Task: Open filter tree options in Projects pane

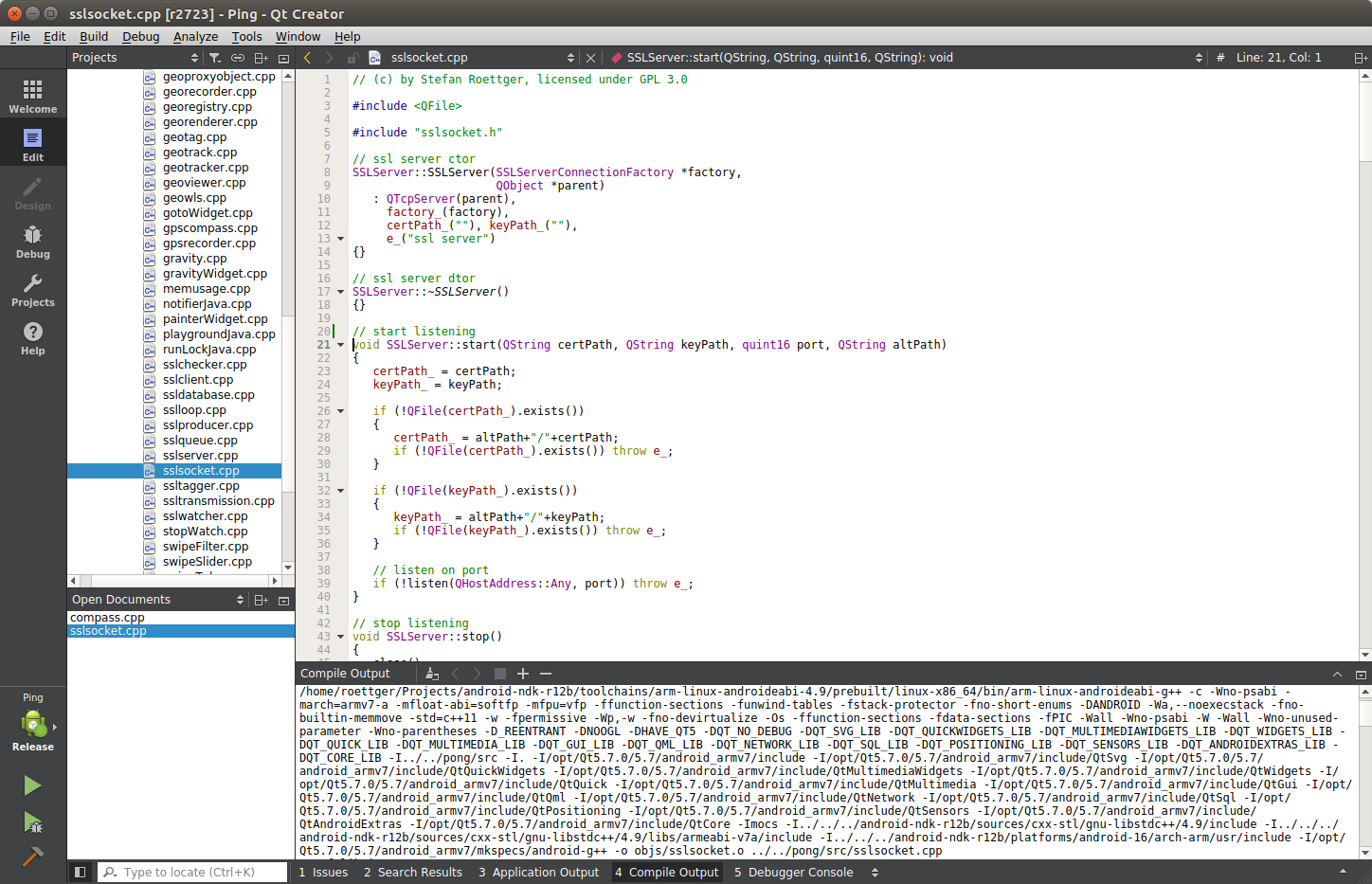Action: click(x=215, y=58)
